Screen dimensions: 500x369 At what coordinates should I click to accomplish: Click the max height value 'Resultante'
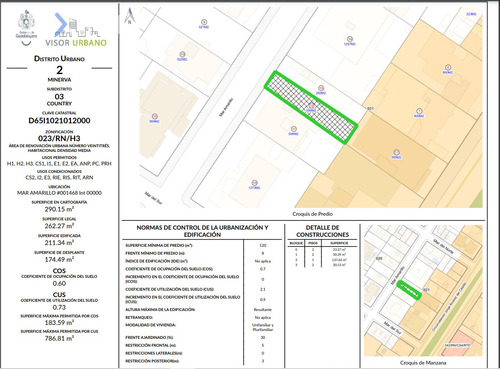click(x=263, y=310)
